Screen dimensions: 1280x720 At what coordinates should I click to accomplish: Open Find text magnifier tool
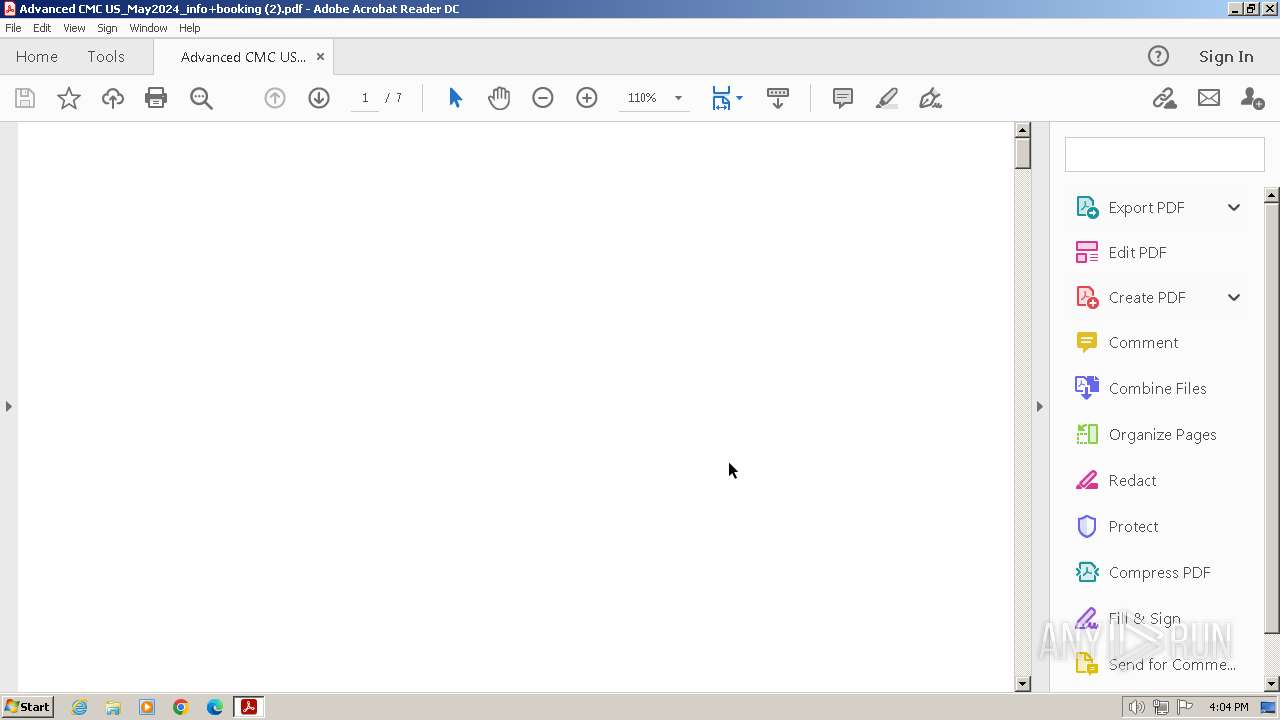point(201,98)
